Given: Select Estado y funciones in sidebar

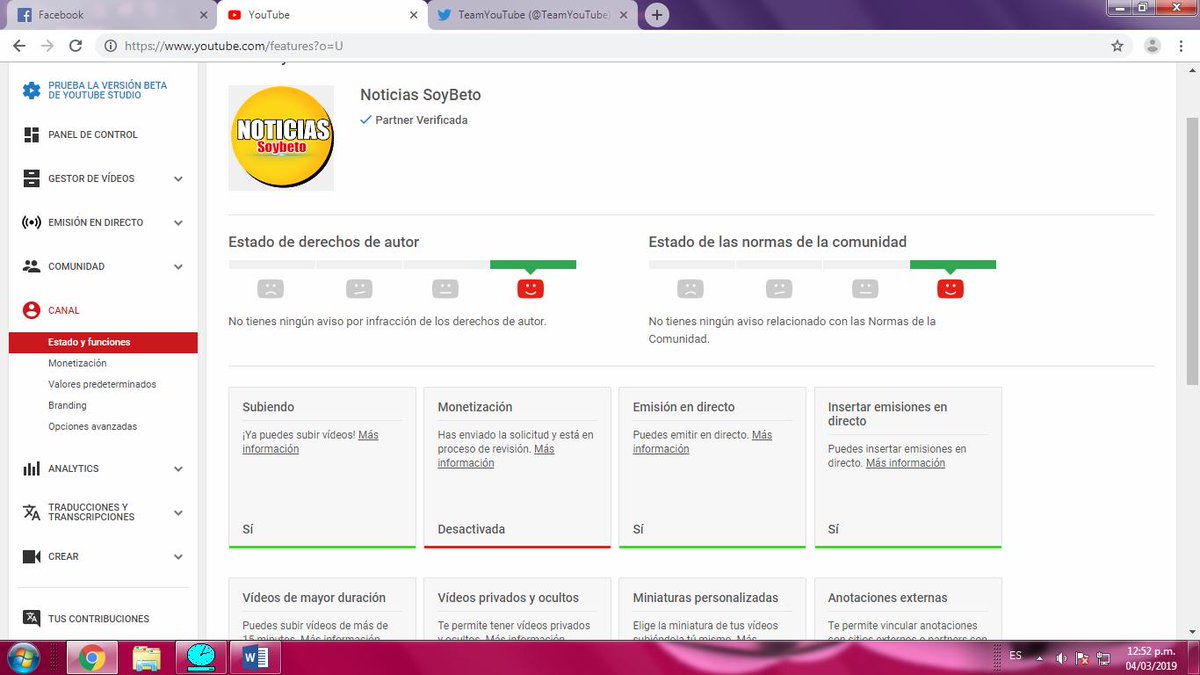Looking at the screenshot, I should click(x=103, y=342).
